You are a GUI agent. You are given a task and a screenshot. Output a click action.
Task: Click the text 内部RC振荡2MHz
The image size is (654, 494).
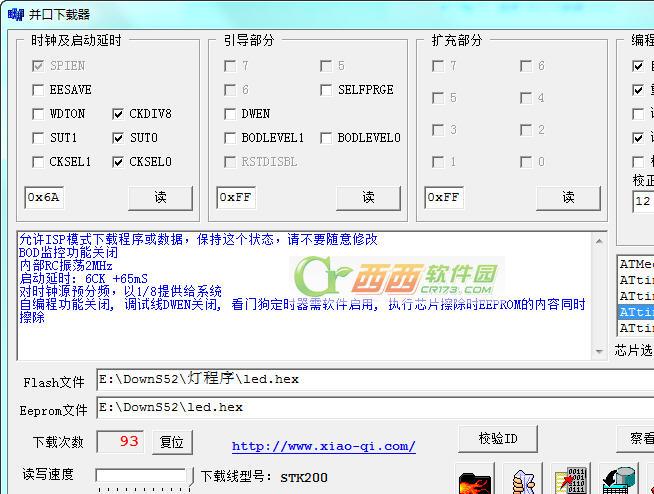click(65, 266)
